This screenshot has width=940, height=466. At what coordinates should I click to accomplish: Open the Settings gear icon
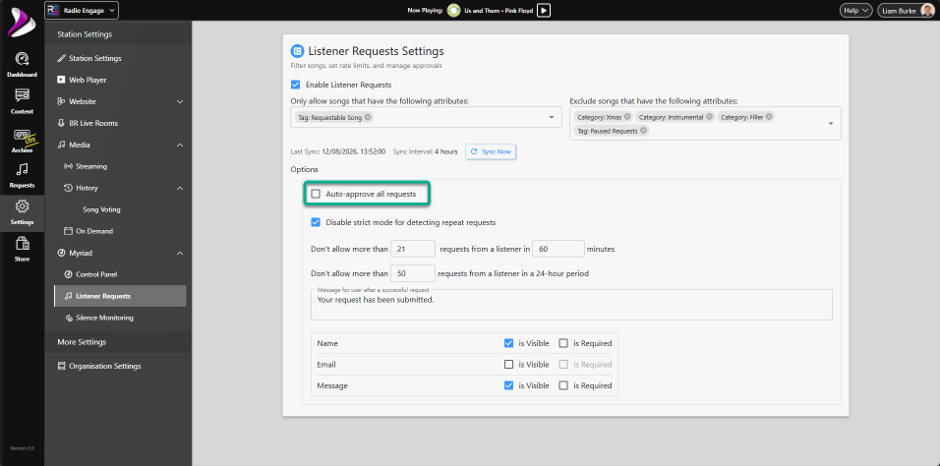pos(22,206)
